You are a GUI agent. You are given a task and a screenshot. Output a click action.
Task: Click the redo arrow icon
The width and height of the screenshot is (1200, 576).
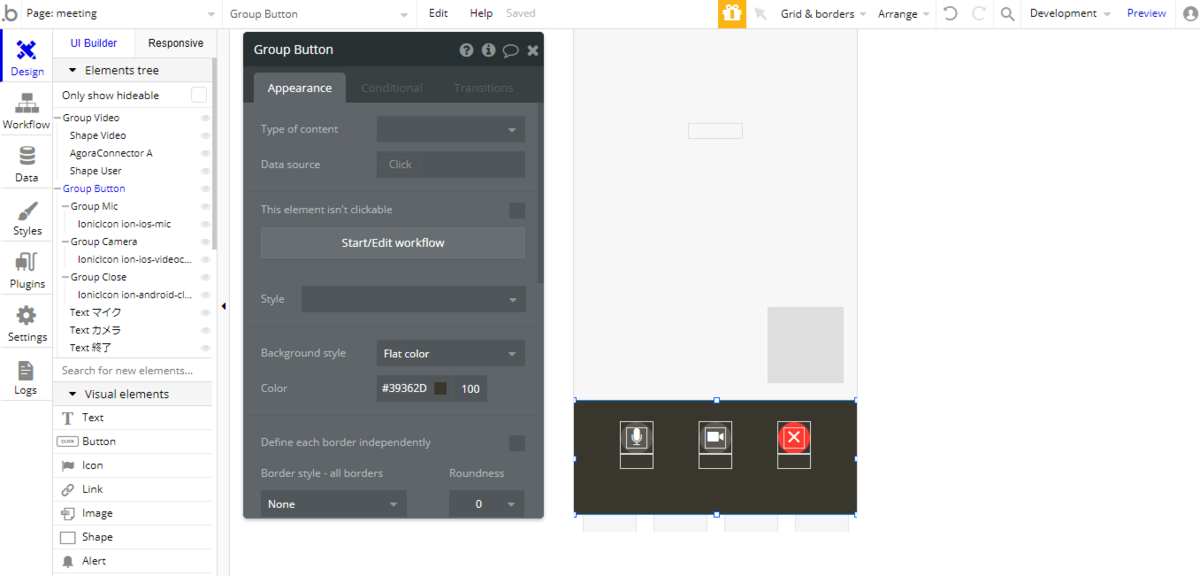[978, 14]
